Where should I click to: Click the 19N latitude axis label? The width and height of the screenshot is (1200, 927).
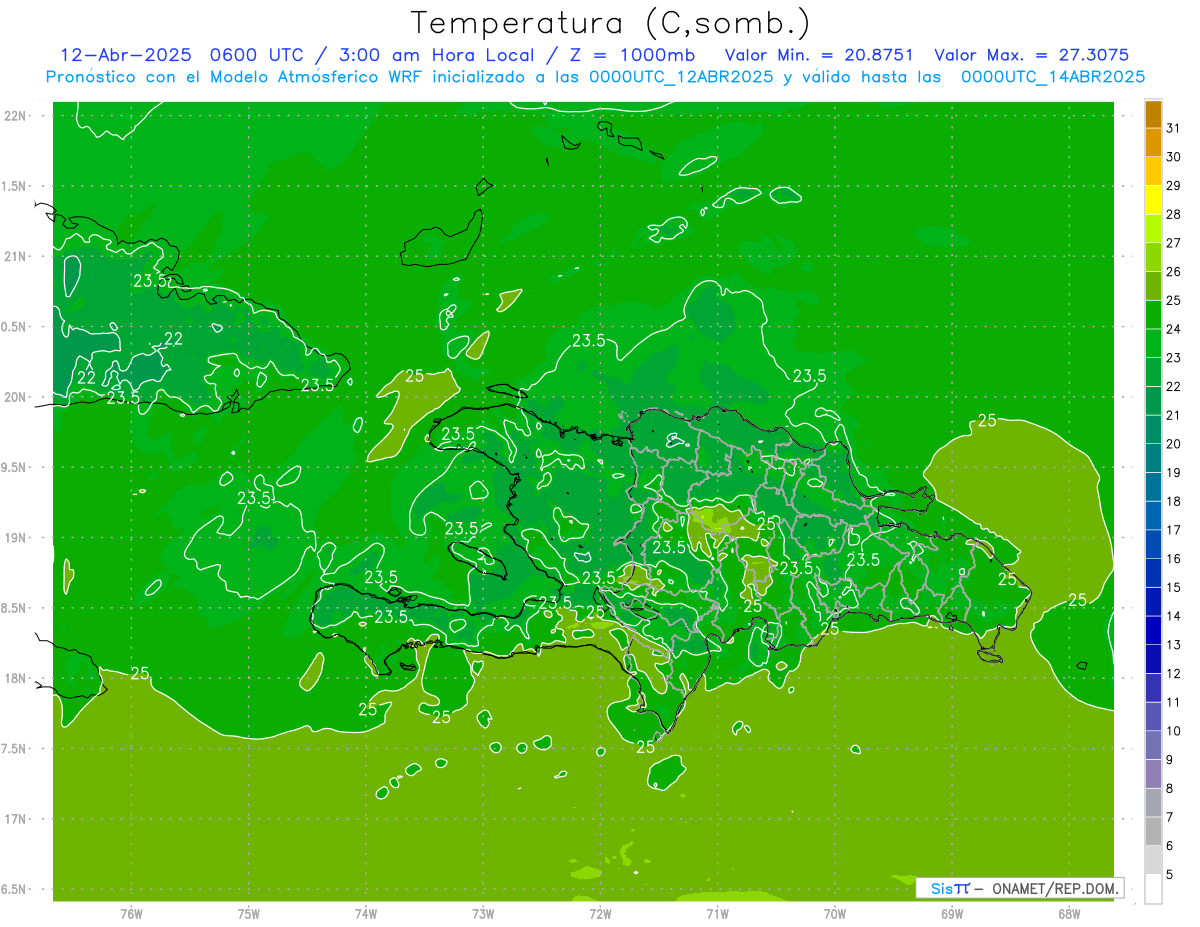pyautogui.click(x=17, y=538)
